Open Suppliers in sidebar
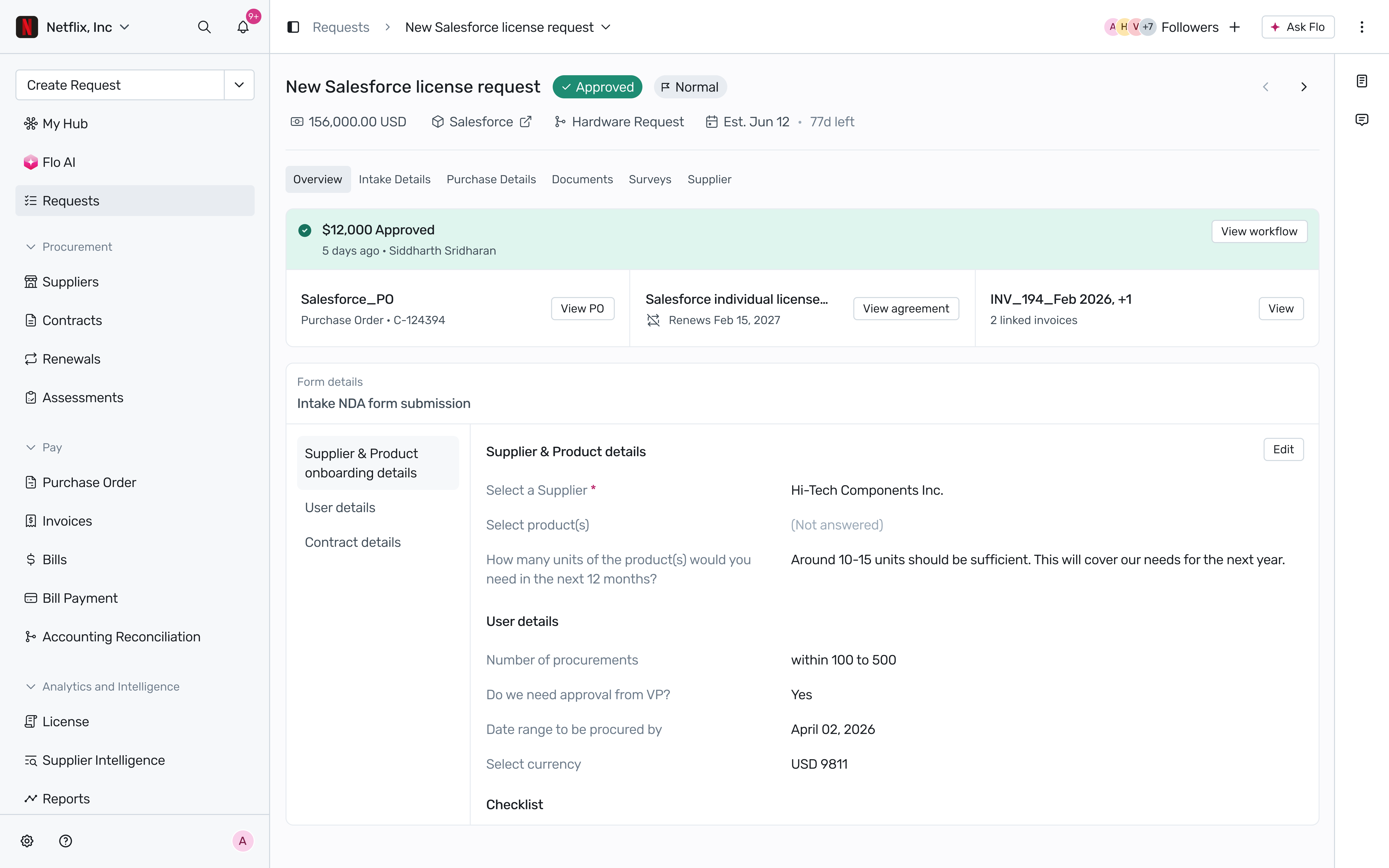 click(x=135, y=282)
